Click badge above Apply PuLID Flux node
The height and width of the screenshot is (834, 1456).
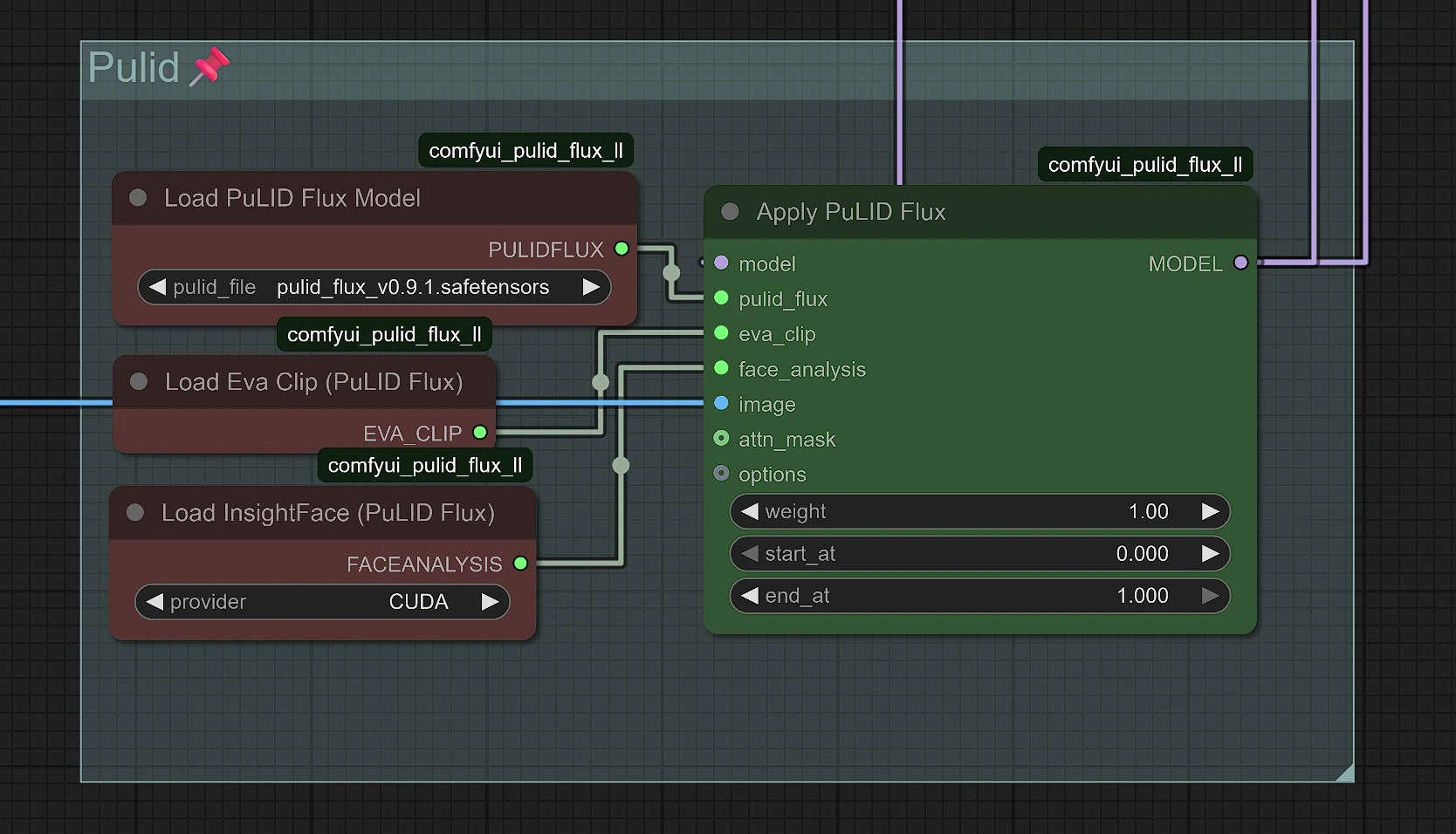1145,164
